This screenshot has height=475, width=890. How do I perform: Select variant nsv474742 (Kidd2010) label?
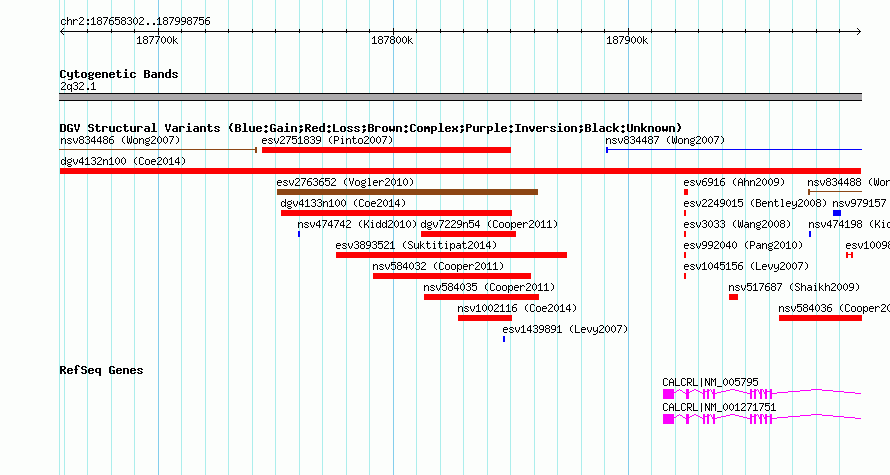coord(357,224)
